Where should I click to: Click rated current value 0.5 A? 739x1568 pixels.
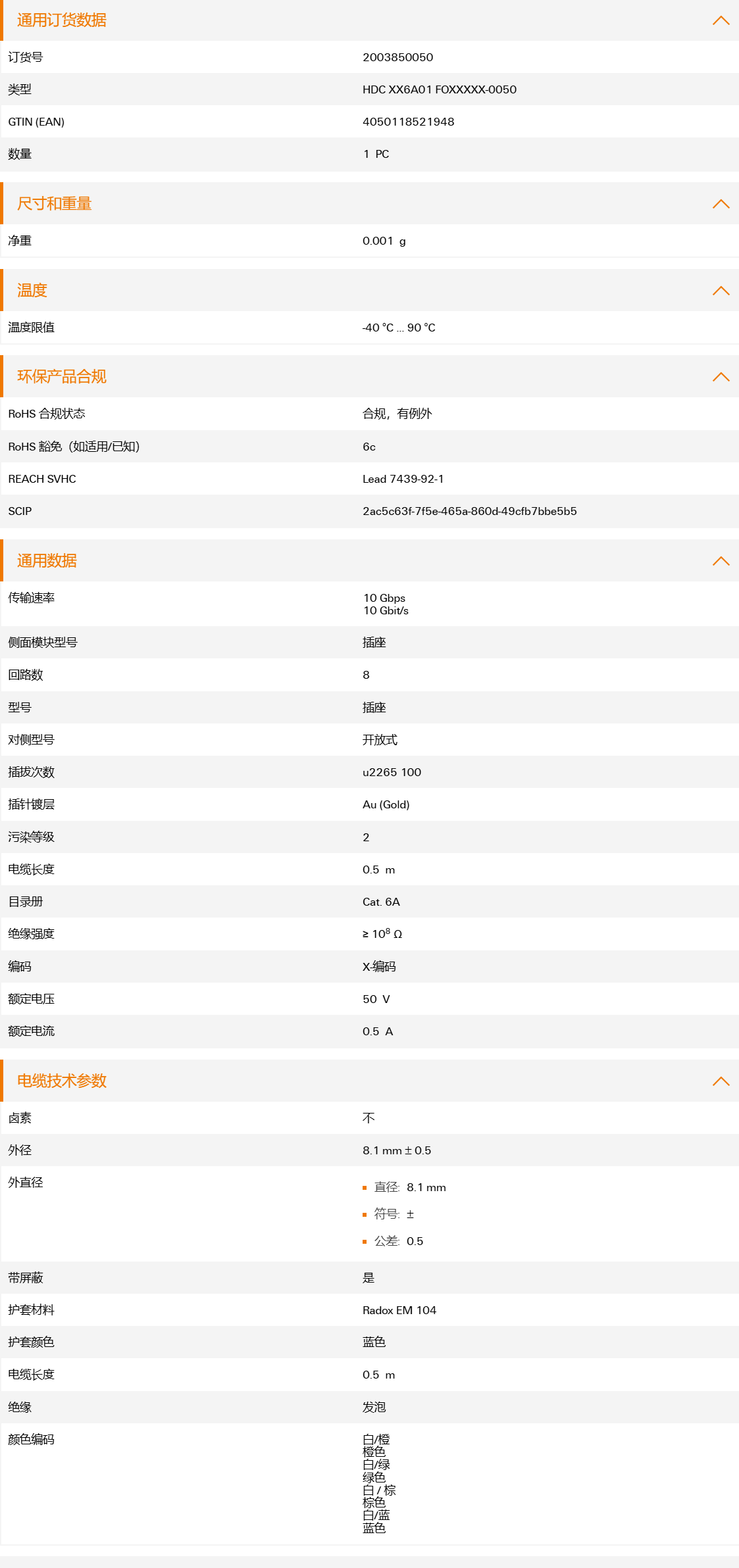point(378,1031)
